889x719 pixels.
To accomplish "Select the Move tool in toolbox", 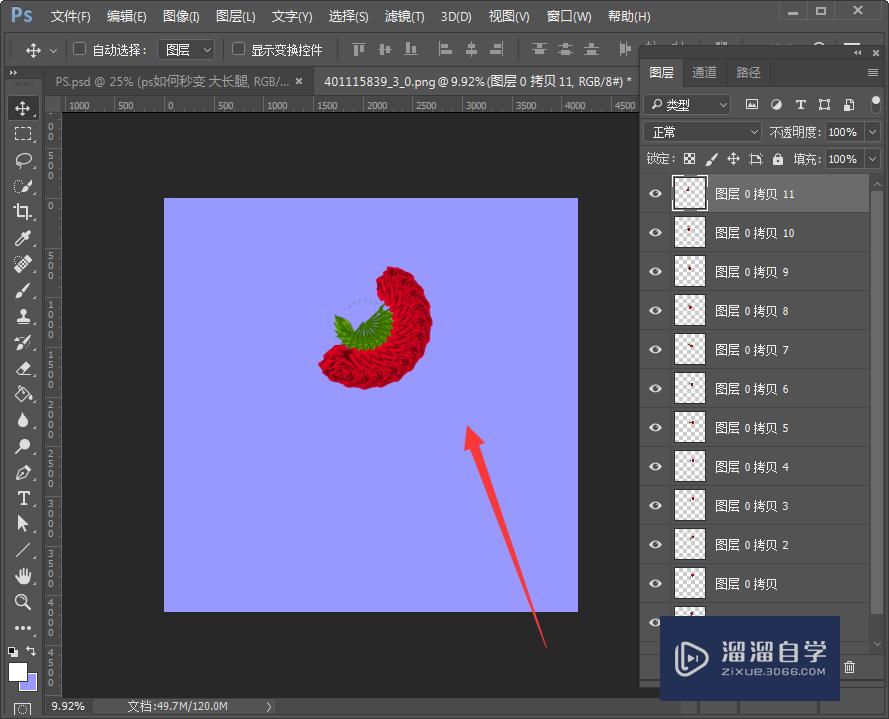I will click(x=23, y=108).
